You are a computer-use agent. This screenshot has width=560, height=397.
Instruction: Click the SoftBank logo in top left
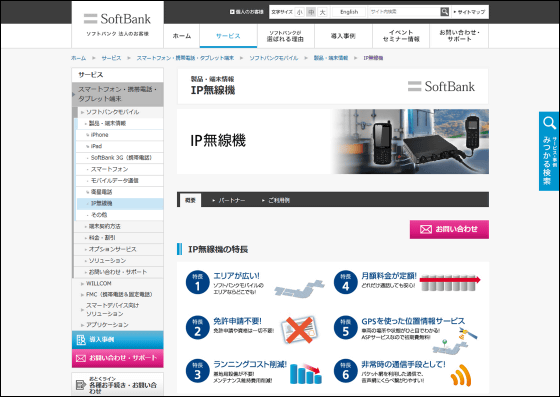click(x=118, y=19)
